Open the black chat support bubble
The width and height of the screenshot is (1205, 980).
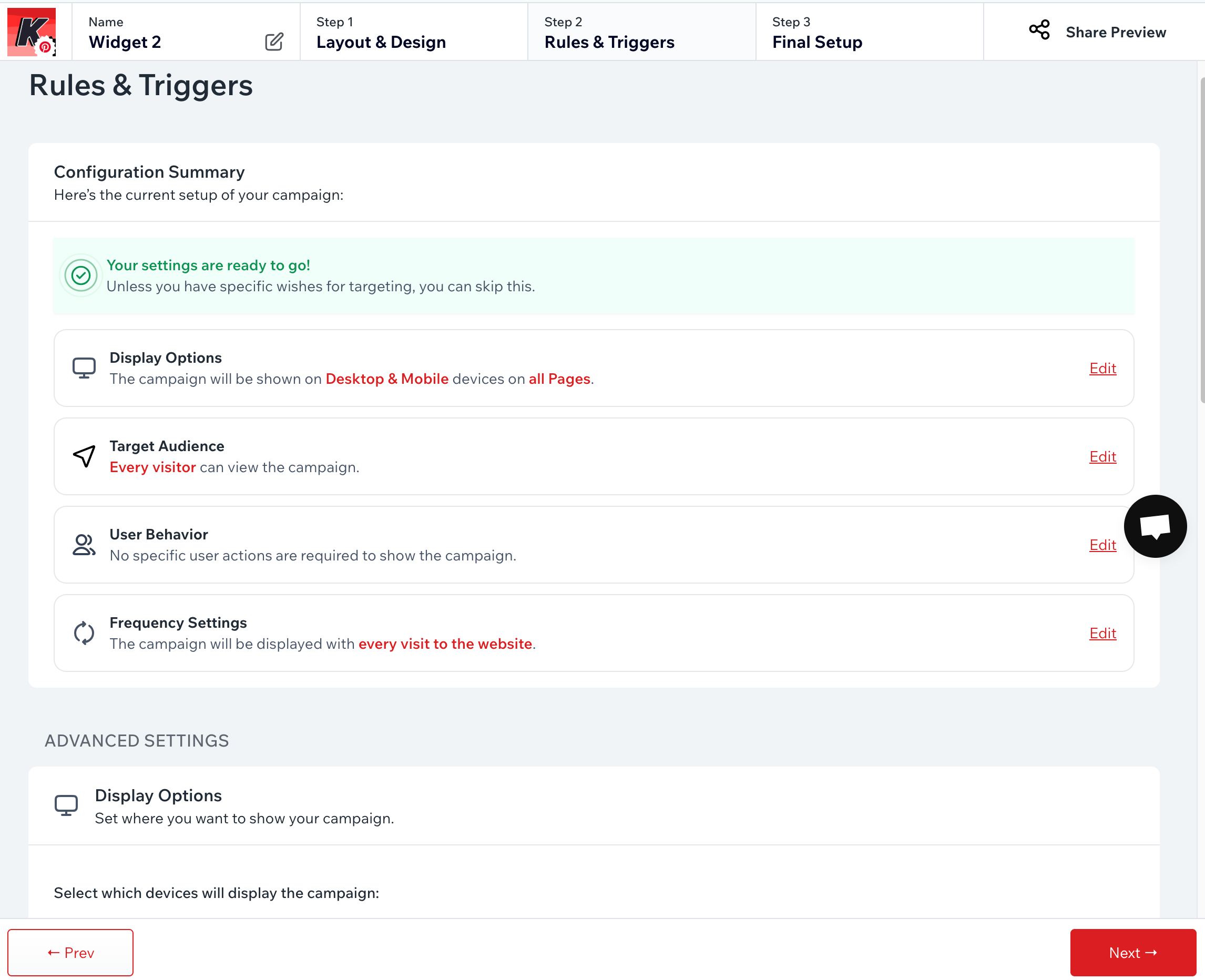tap(1155, 526)
